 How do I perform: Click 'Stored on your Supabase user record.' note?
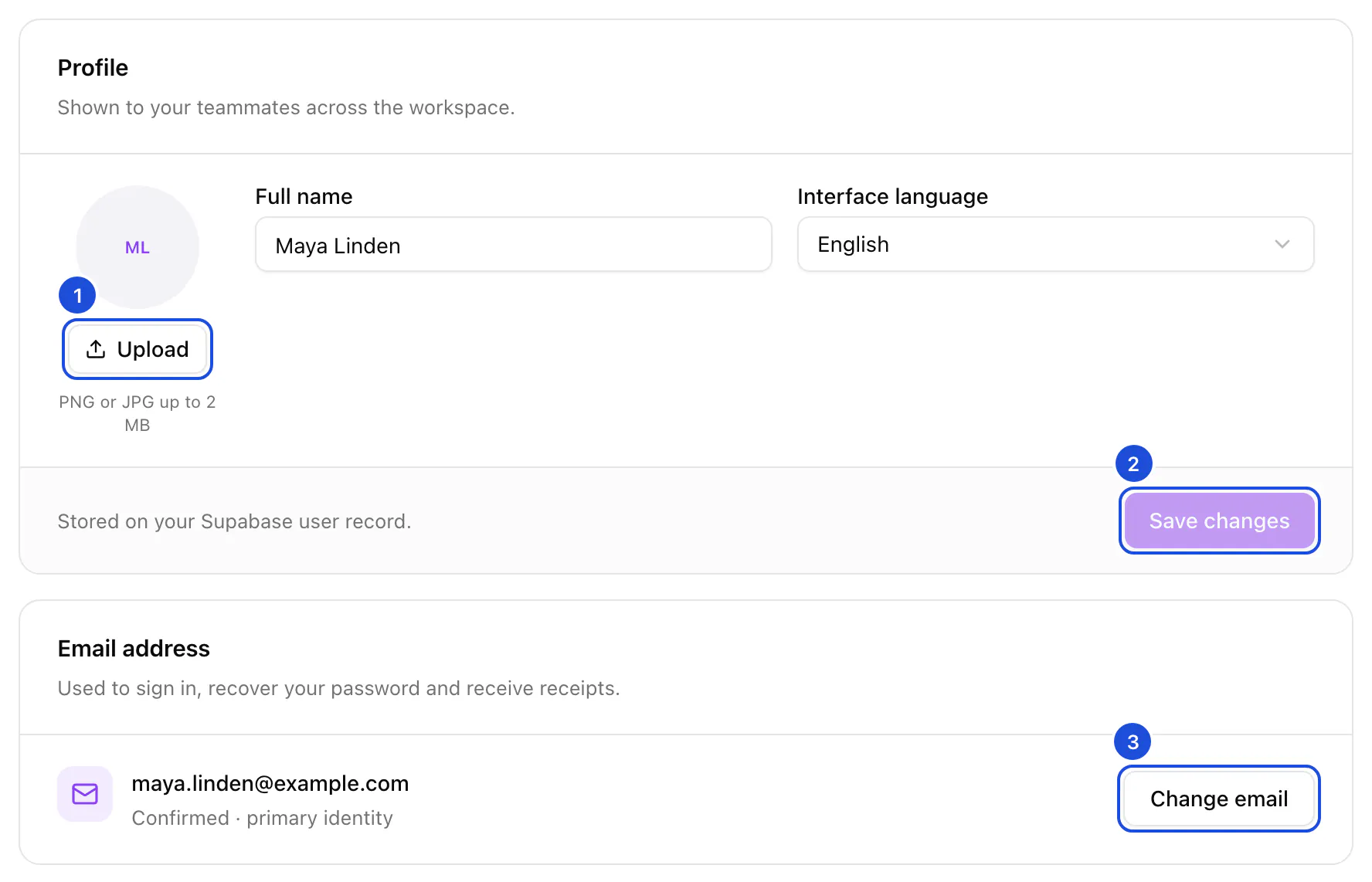(x=235, y=521)
